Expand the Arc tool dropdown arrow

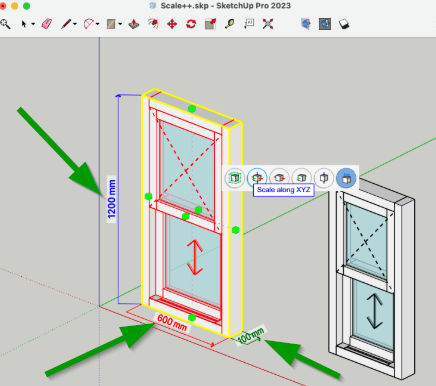[97, 24]
